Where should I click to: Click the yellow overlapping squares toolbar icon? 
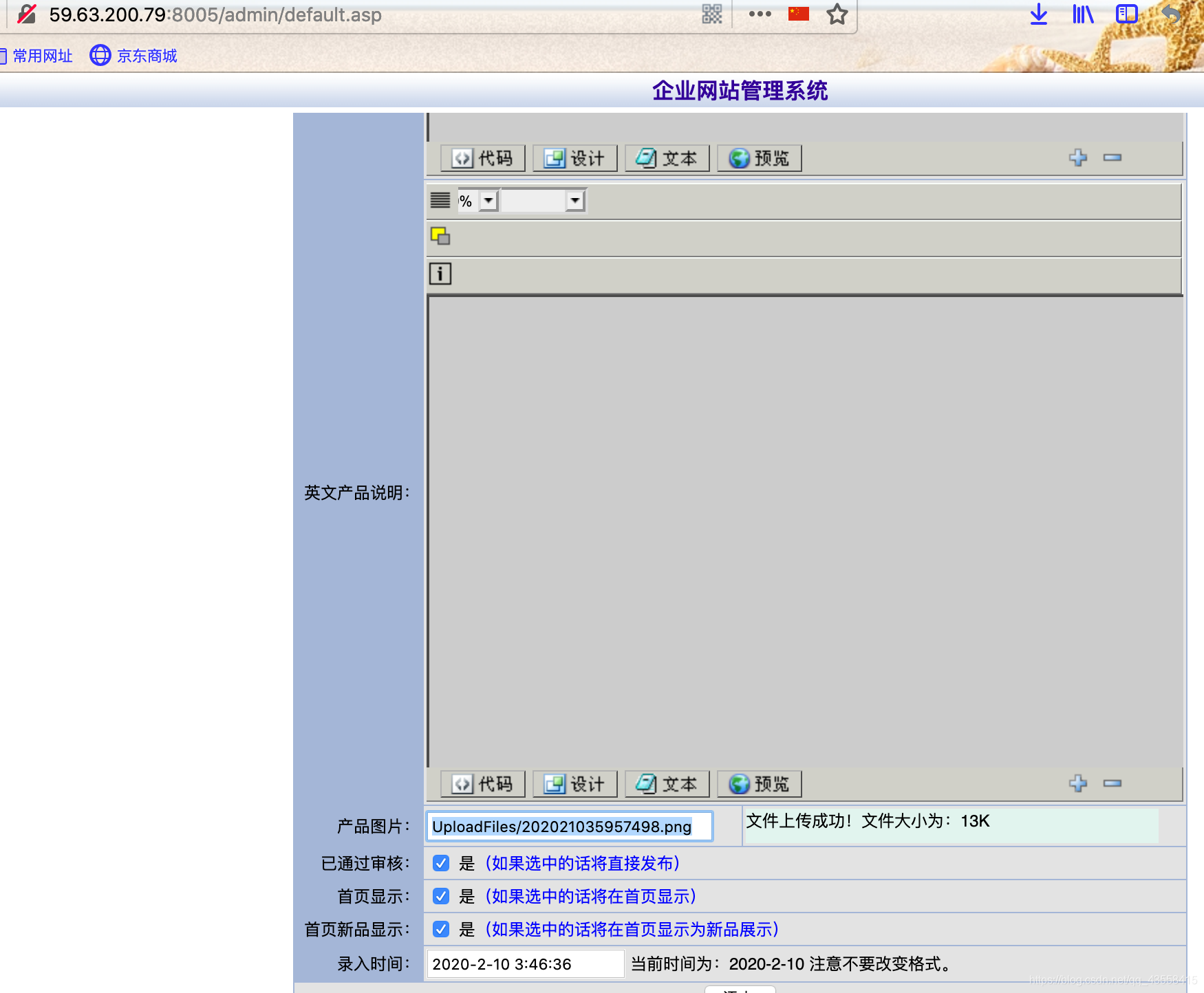440,237
